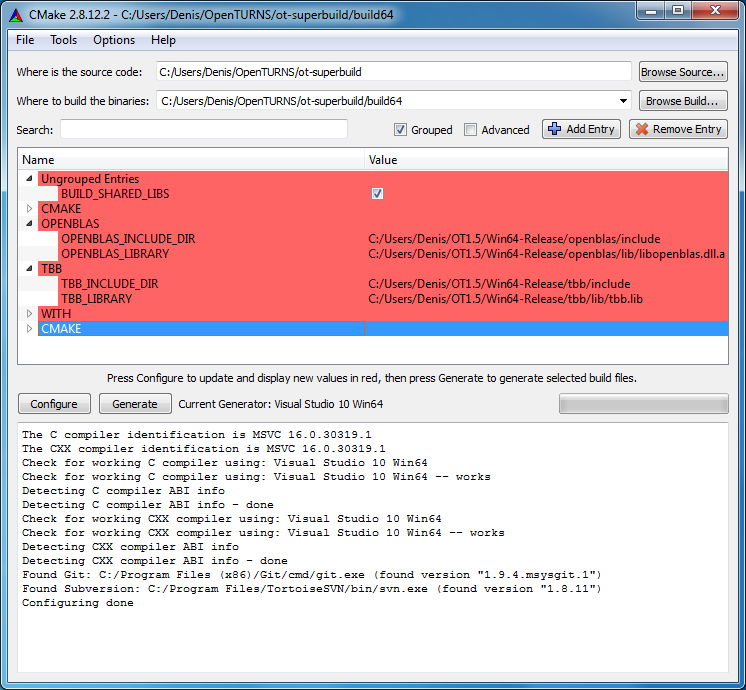Uncheck the BUILD_SHARED_LIBS checkbox
The image size is (746, 690).
coord(377,194)
